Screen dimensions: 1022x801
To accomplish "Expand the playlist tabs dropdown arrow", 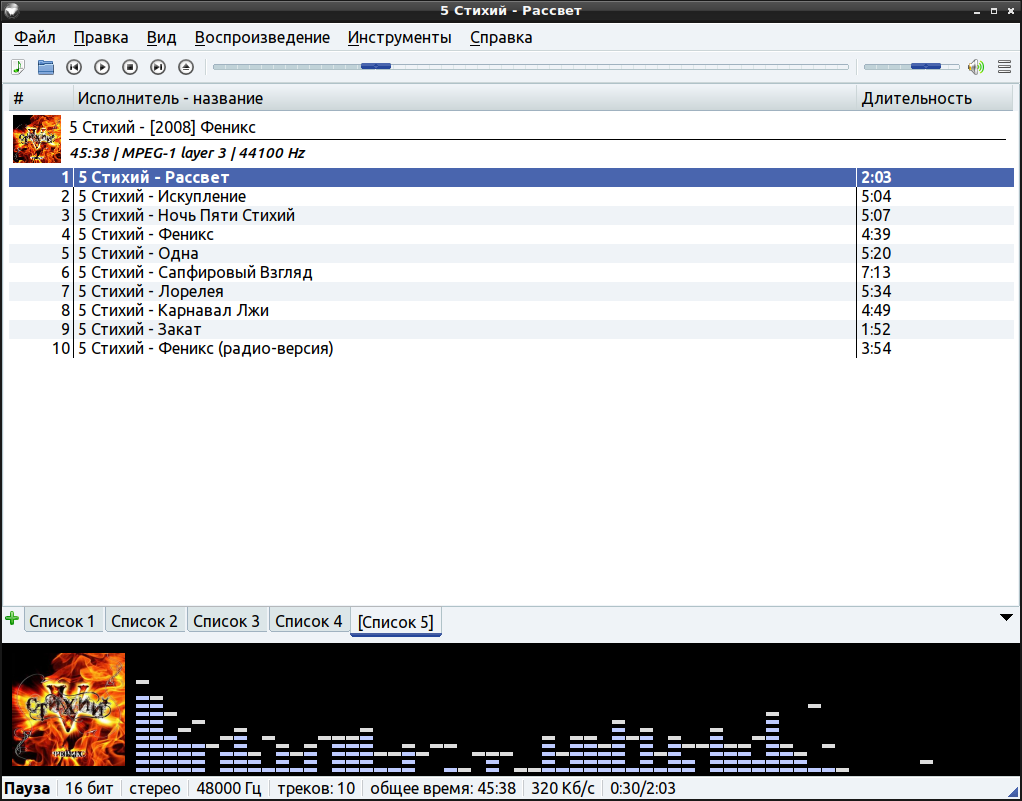I will (x=1006, y=618).
